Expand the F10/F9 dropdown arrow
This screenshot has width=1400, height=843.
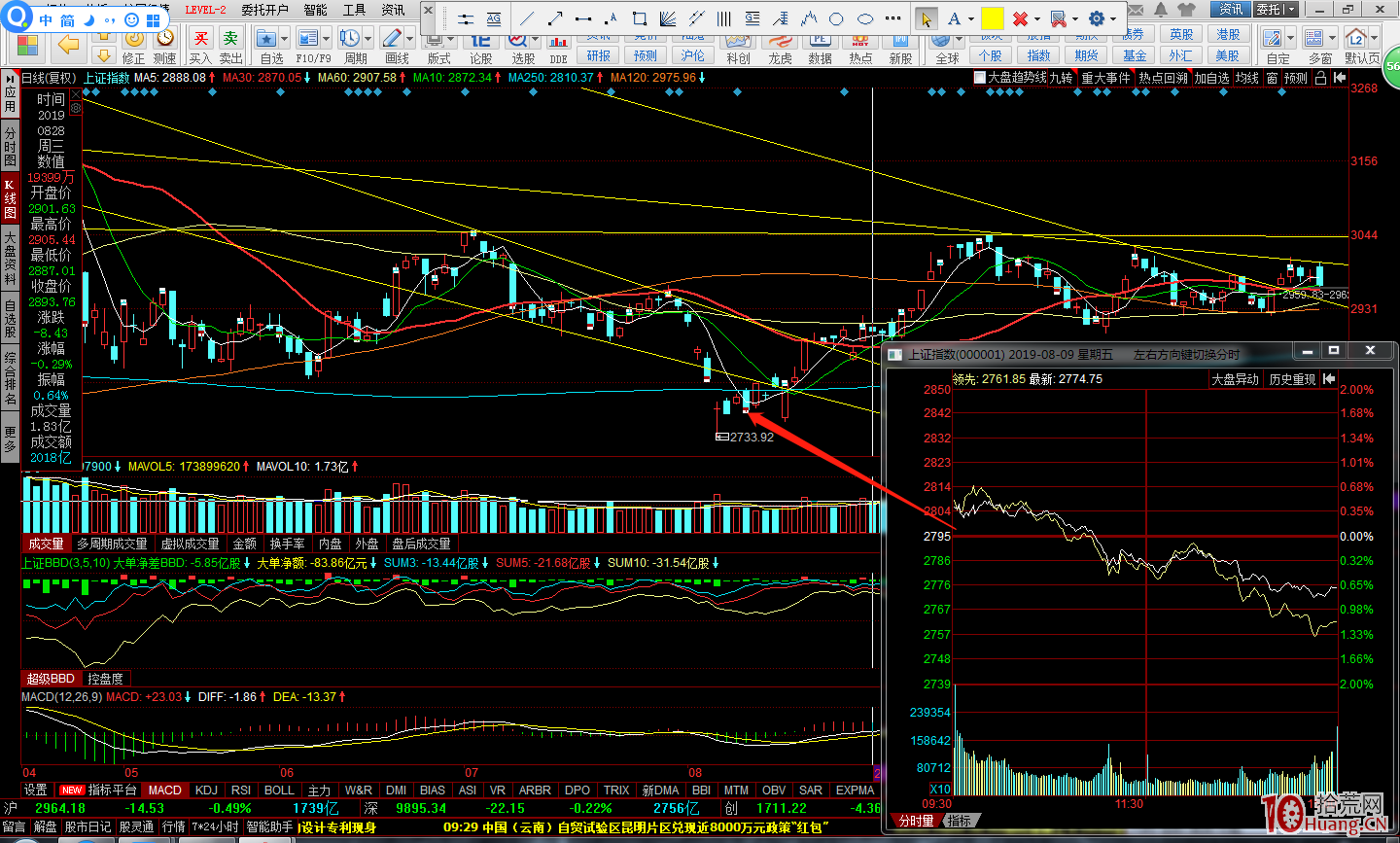pyautogui.click(x=326, y=39)
